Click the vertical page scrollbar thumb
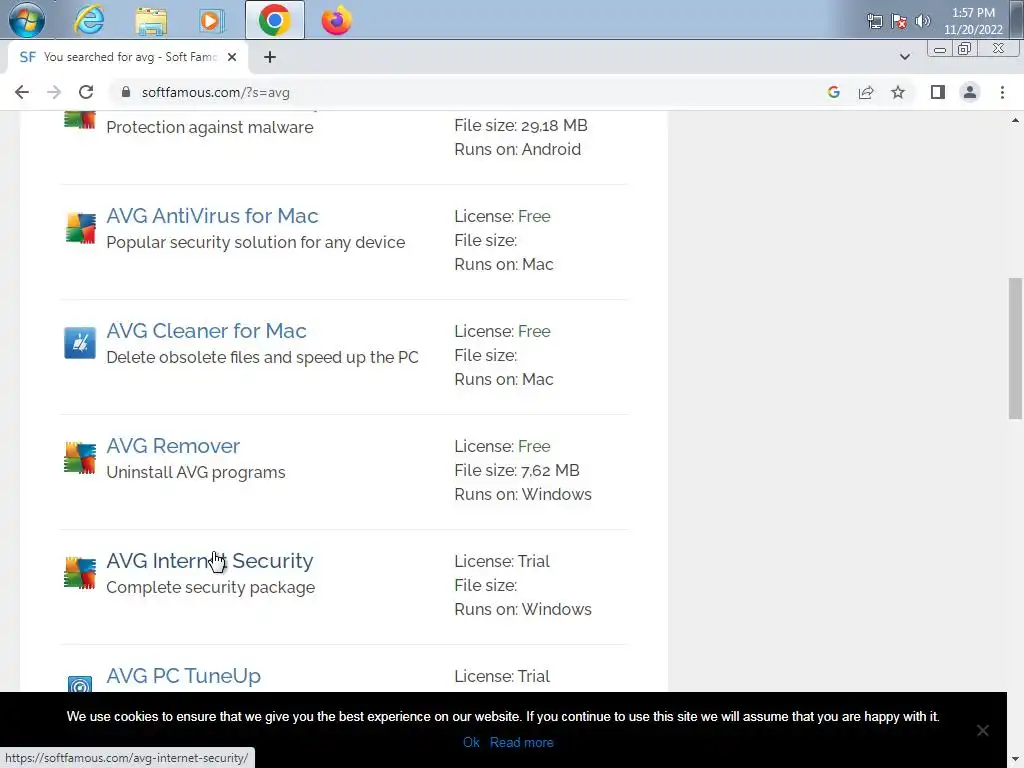The image size is (1024, 768). point(1014,348)
